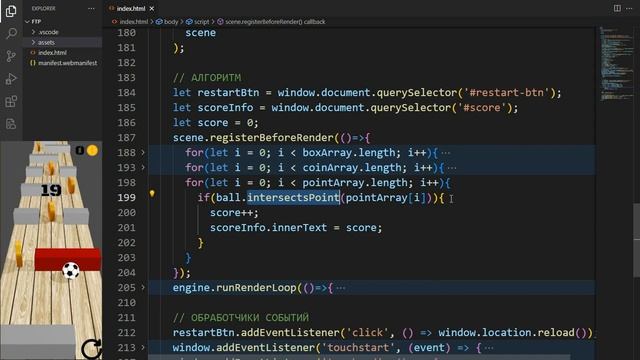Click the restart arrow icon in game preview
This screenshot has height=360, width=640.
91,349
